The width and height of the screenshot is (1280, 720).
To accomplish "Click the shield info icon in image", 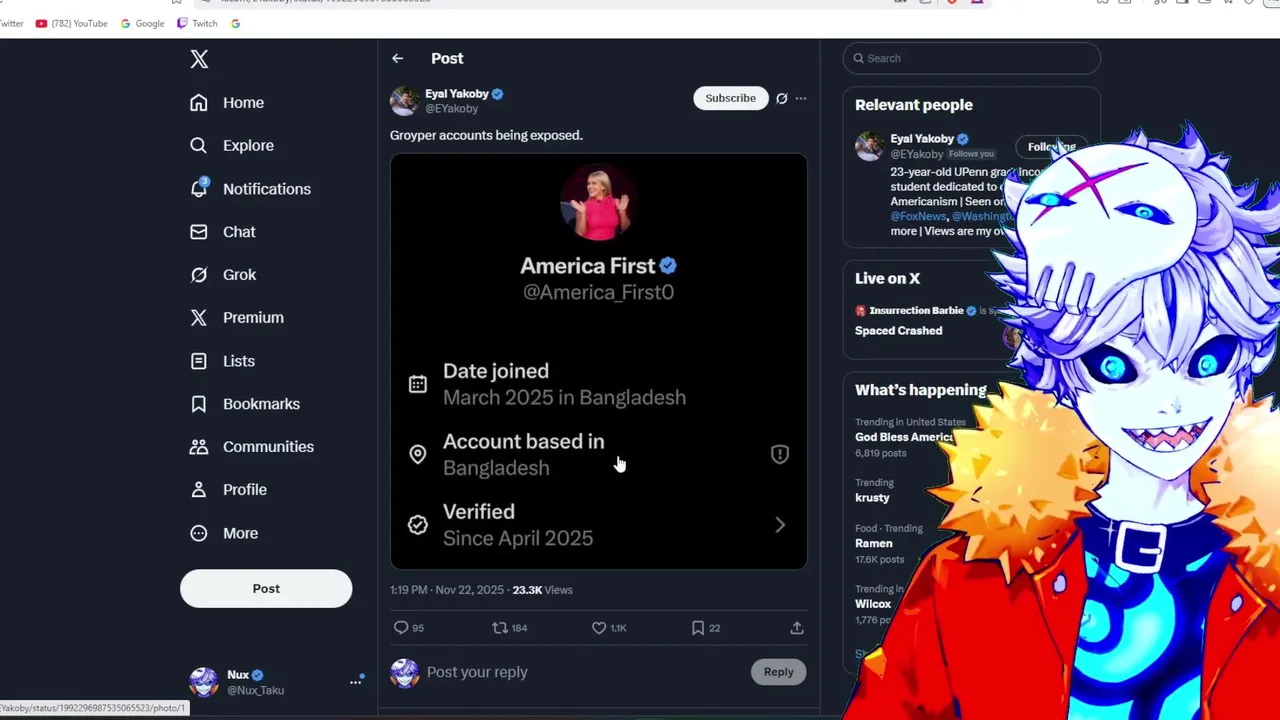I will (780, 455).
